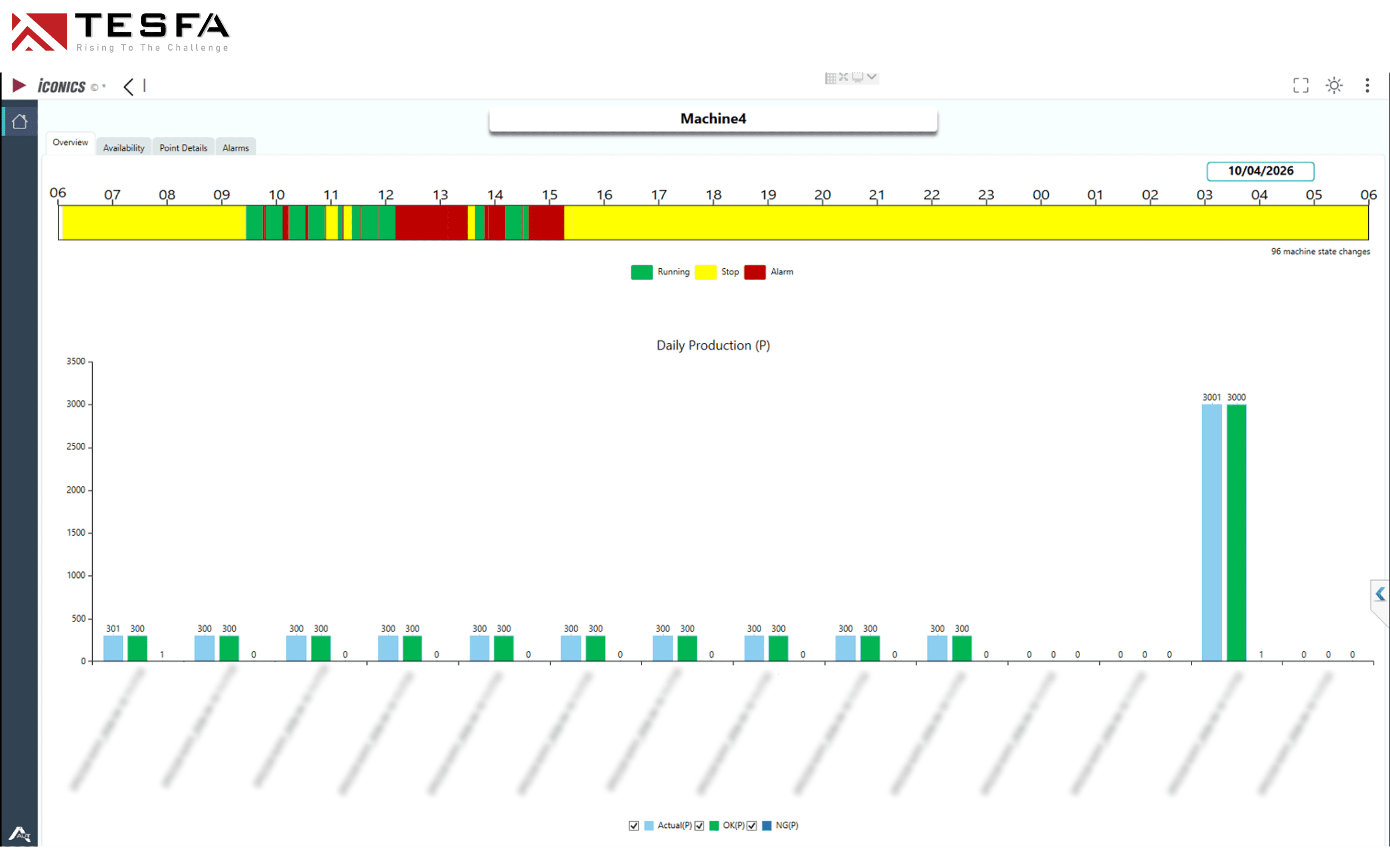This screenshot has width=1390, height=868.
Task: Enter fullscreen mode via the corner-brackets icon
Action: [x=1300, y=86]
